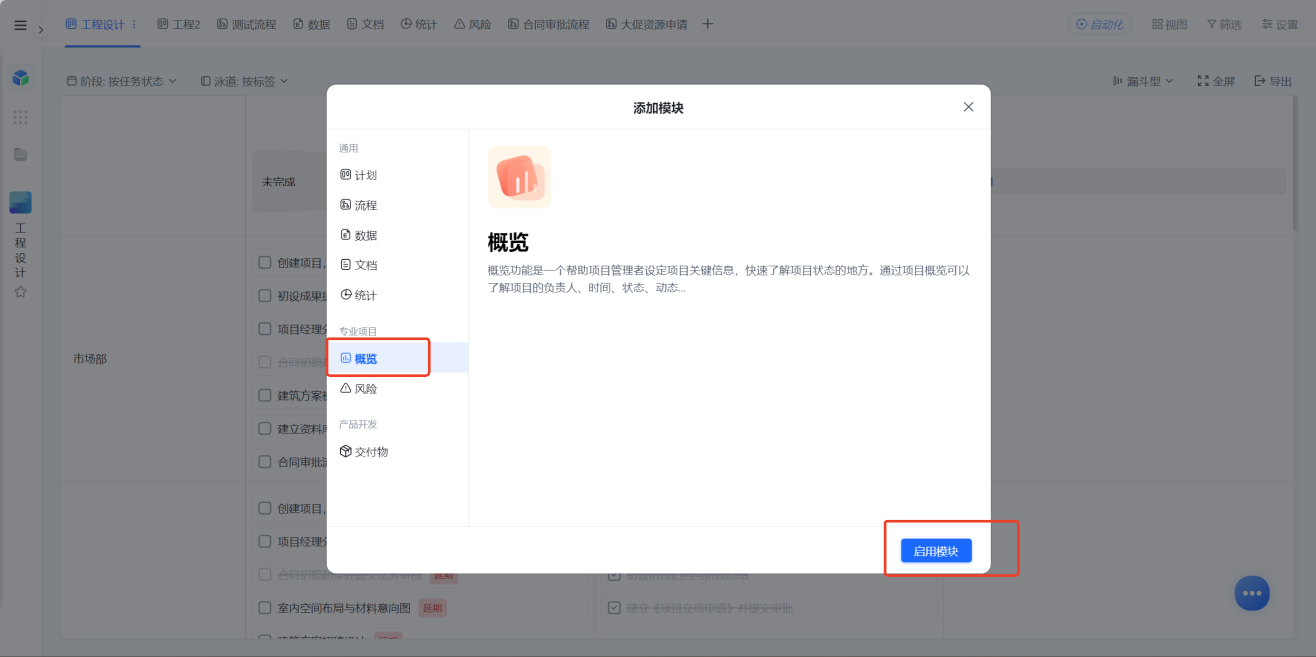1316x657 pixels.
Task: Select 计划 module in dialog list
Action: point(398,175)
